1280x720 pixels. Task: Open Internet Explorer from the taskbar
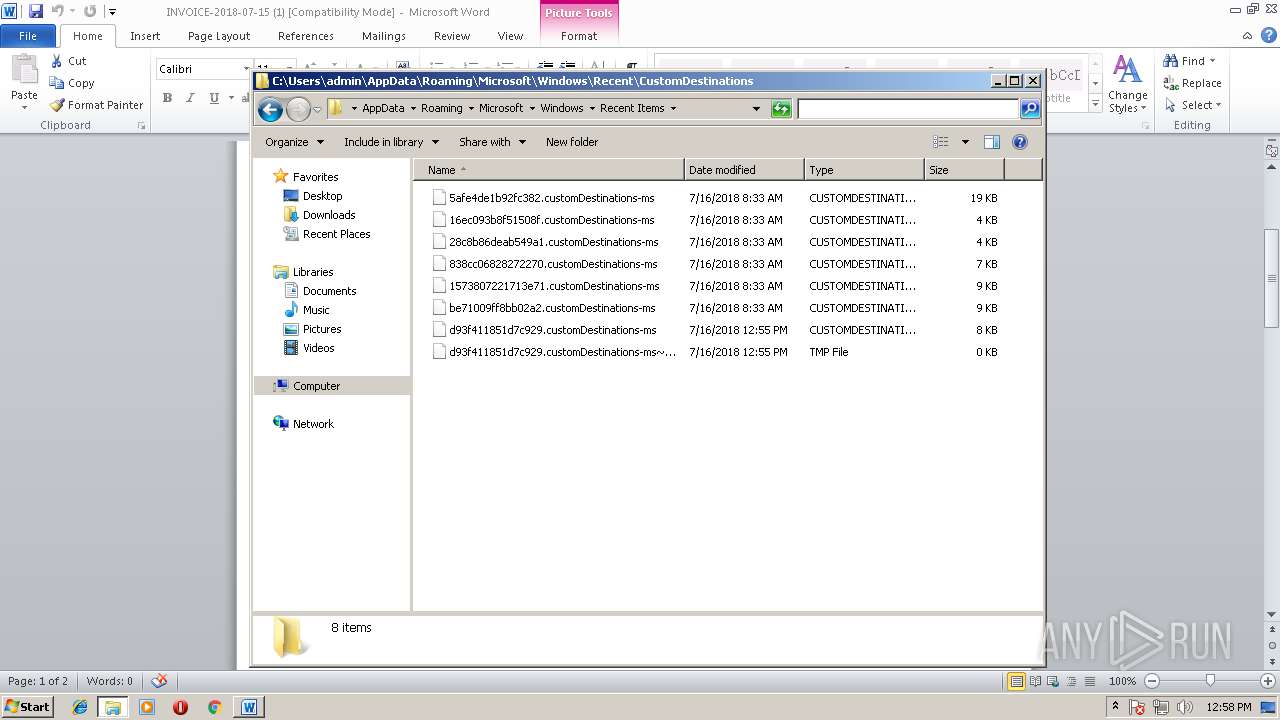click(x=80, y=707)
